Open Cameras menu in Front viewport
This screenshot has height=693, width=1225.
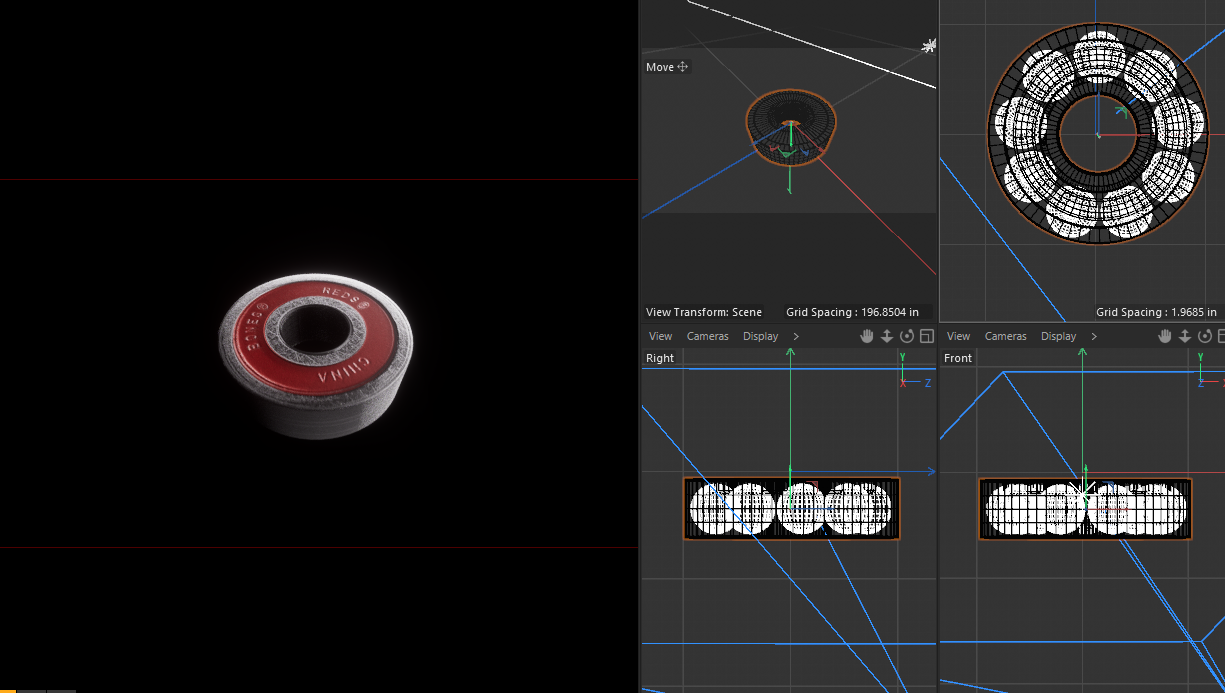click(1005, 336)
